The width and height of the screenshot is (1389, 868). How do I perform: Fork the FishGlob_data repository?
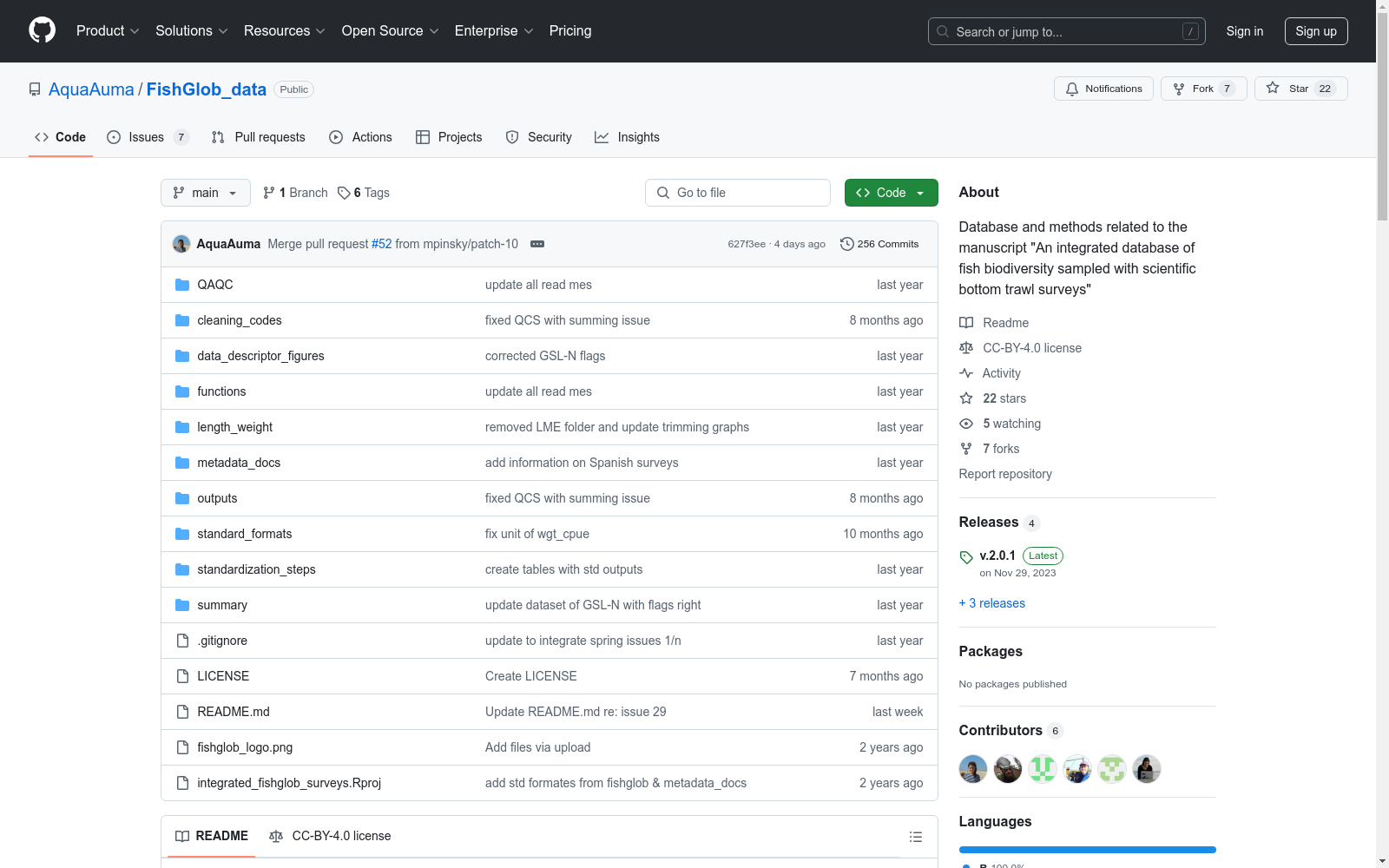point(1203,89)
